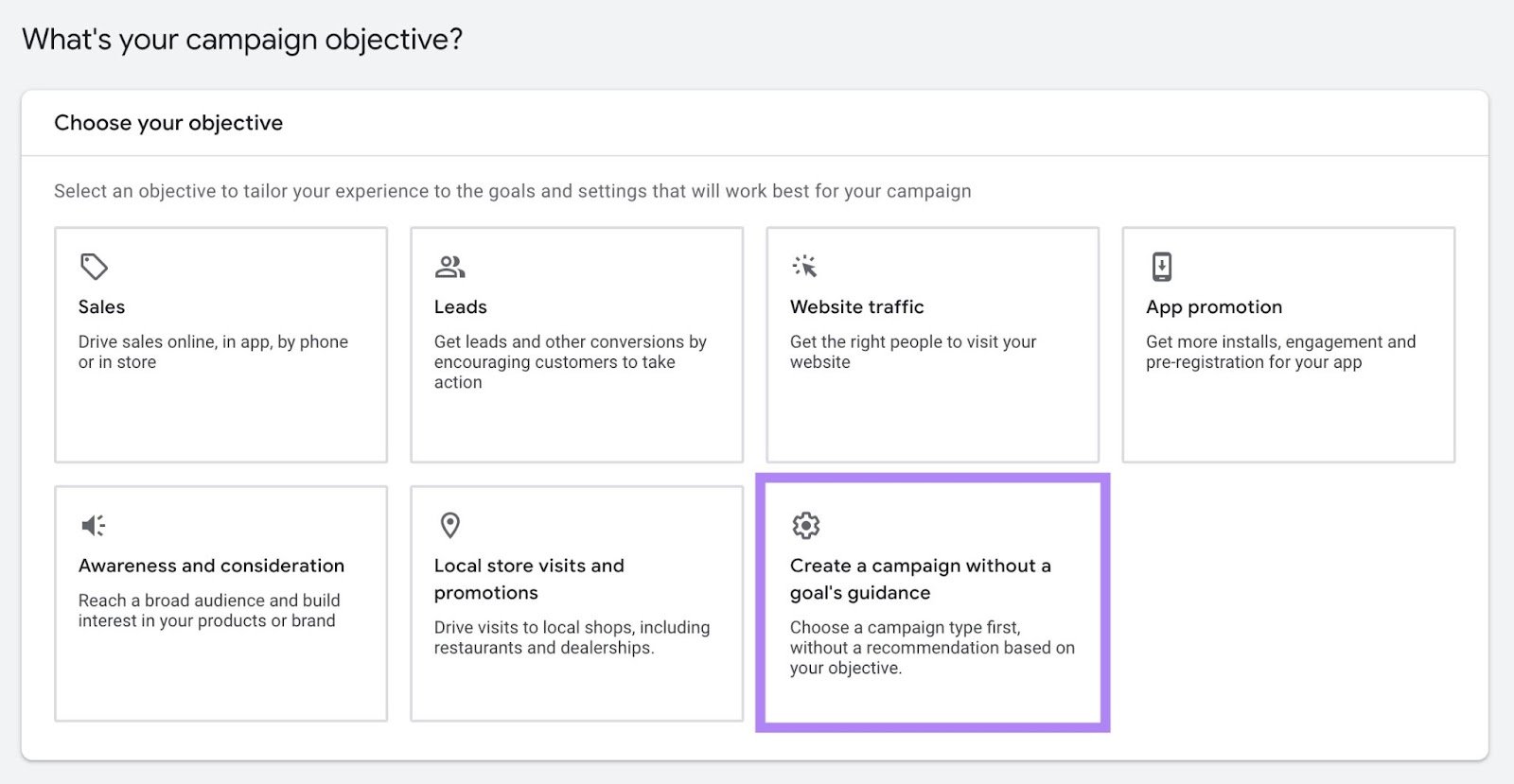Choose the Leads objective title

(x=461, y=307)
